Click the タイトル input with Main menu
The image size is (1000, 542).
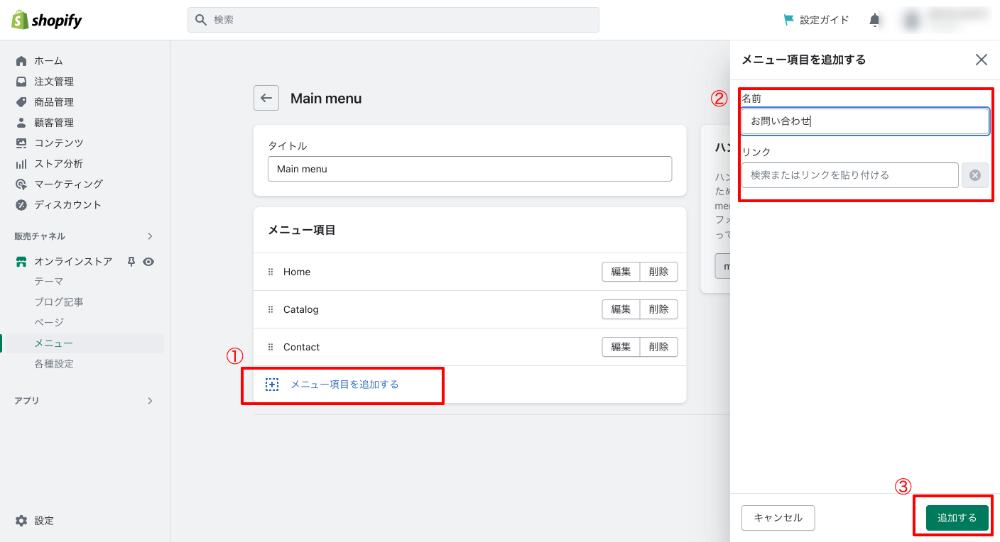[470, 169]
